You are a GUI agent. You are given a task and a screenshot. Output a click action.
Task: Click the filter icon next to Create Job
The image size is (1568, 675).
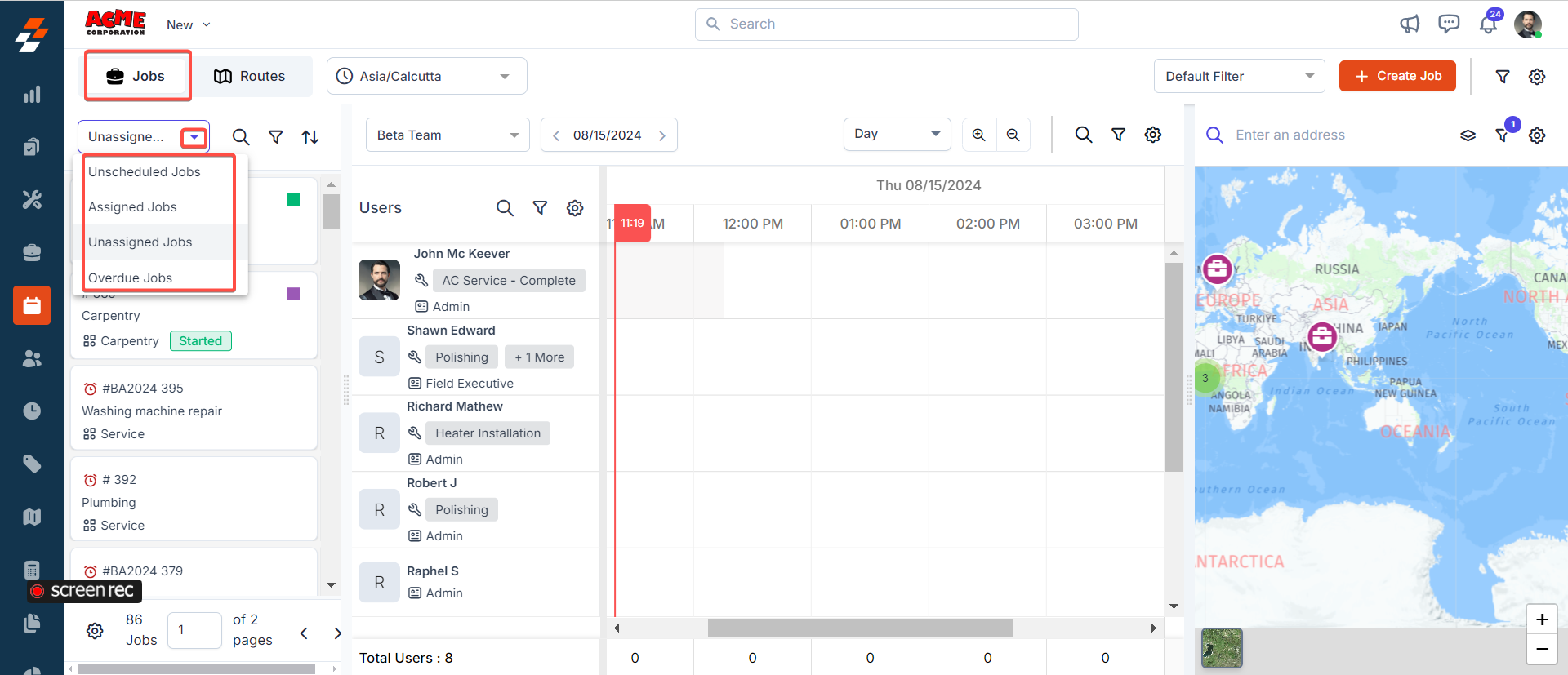pyautogui.click(x=1503, y=76)
